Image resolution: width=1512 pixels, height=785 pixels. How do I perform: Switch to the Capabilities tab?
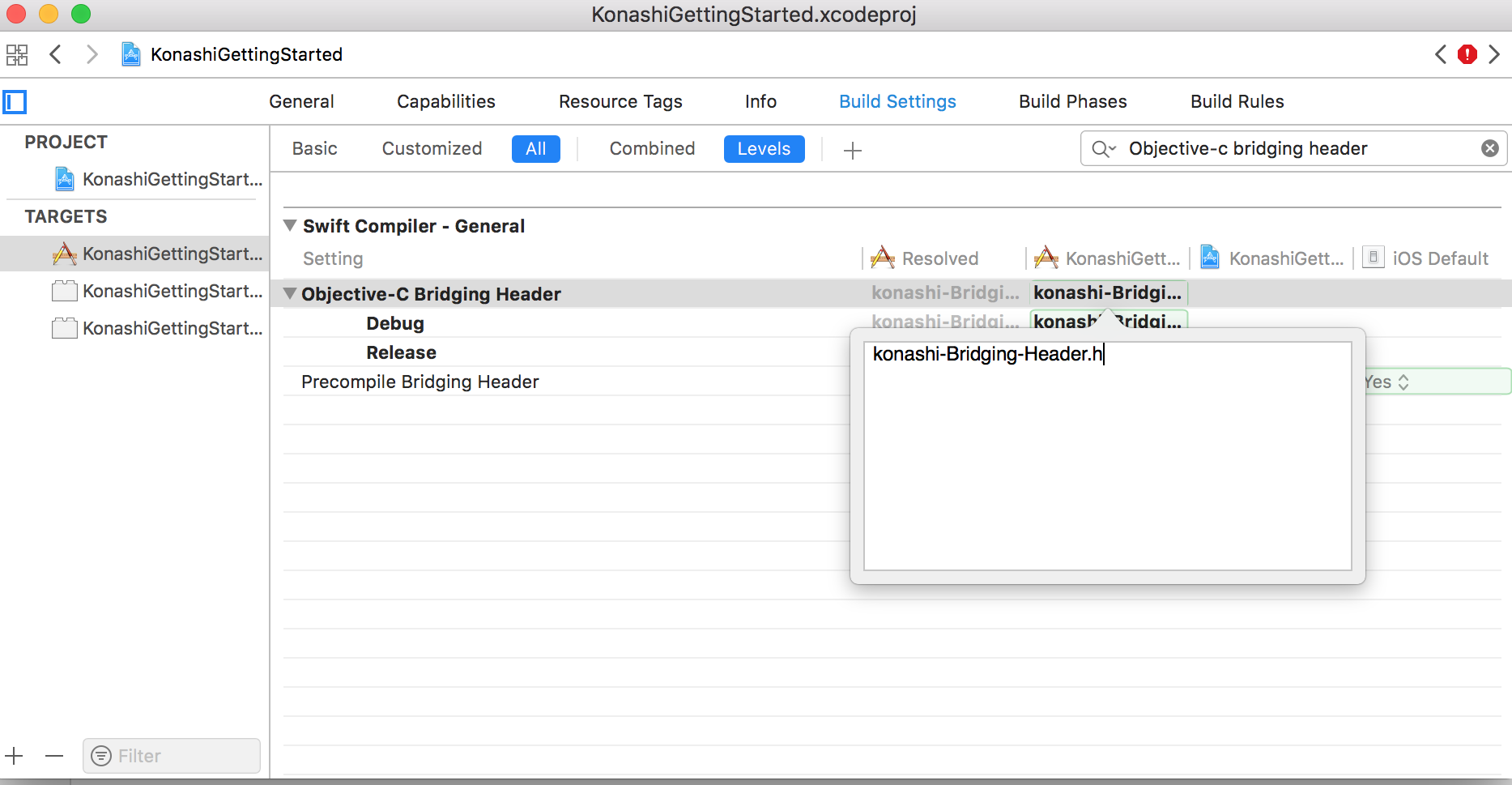point(445,102)
